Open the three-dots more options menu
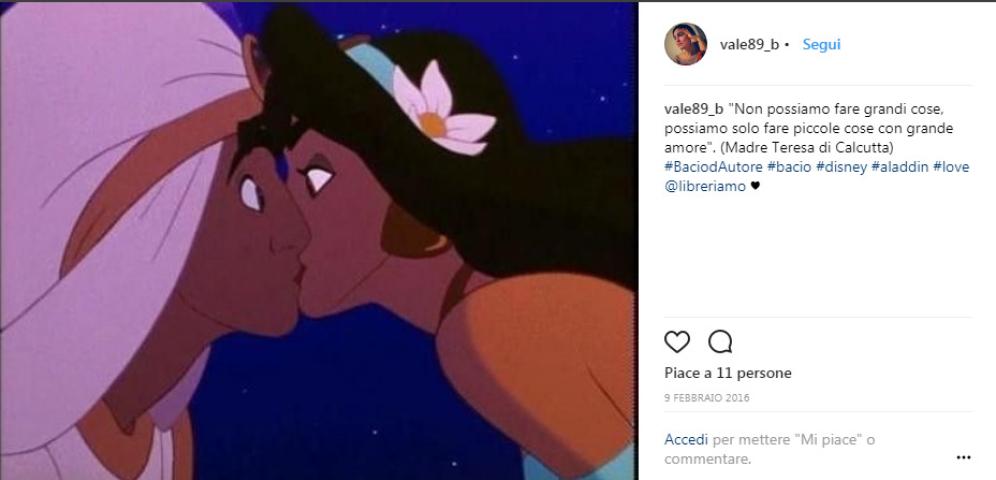 click(963, 457)
